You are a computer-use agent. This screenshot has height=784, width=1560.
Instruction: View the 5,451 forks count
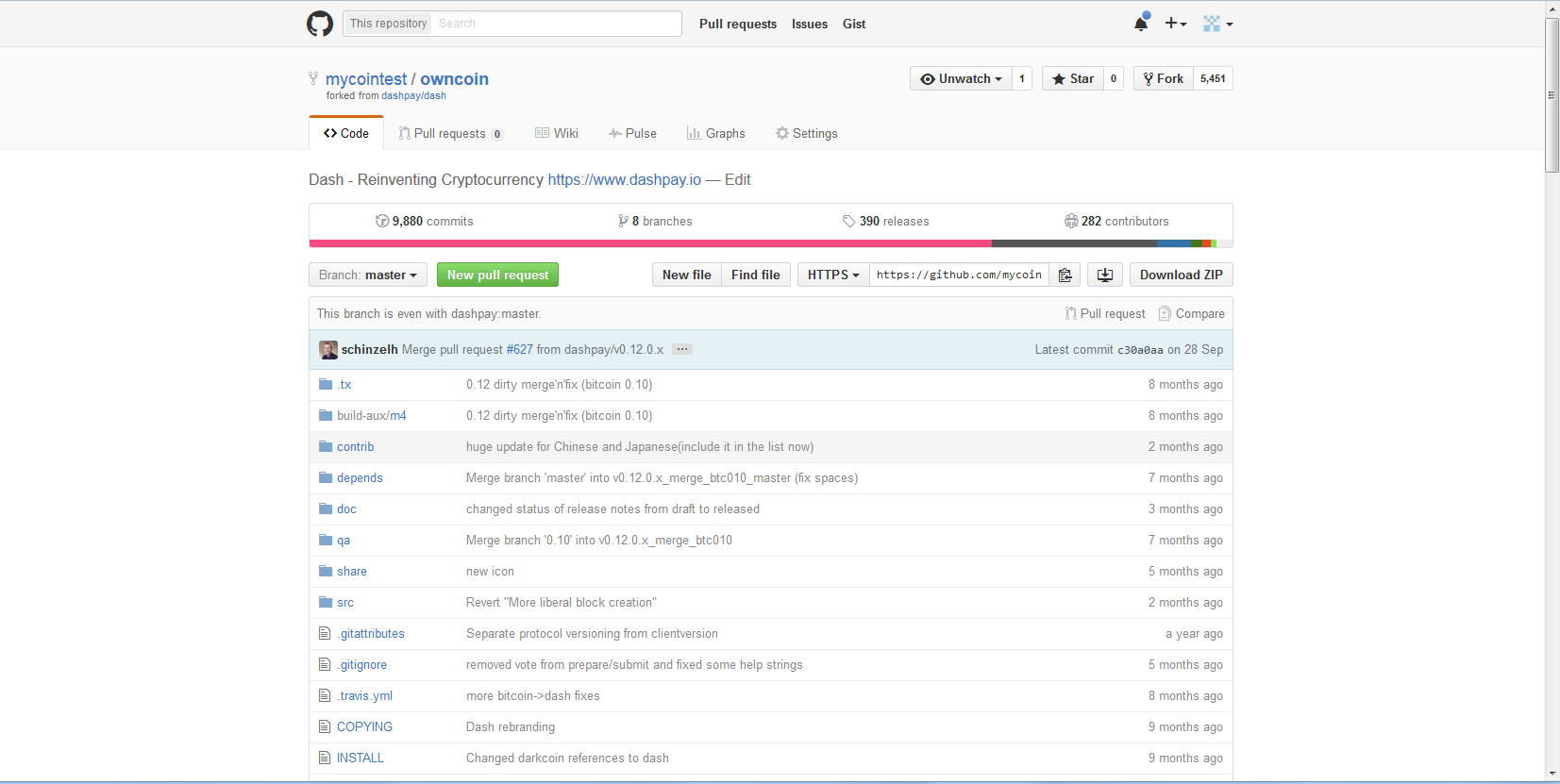tap(1213, 79)
